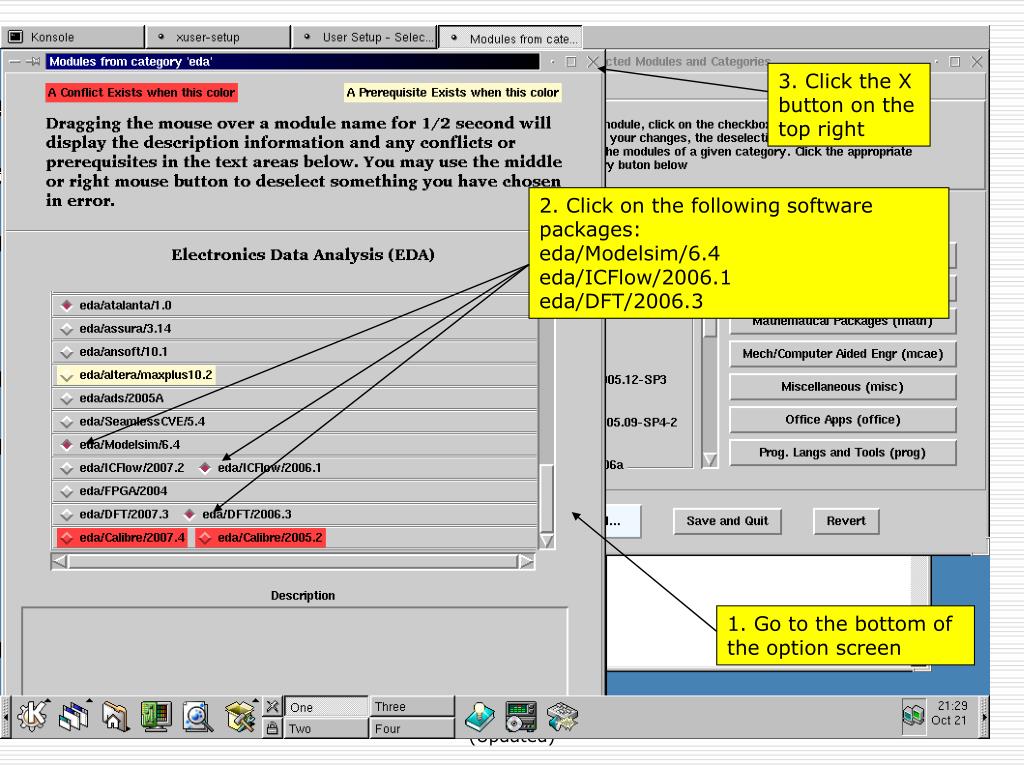Switch to virtual desktop Two
Viewport: 1024px width, 768px height.
click(326, 728)
